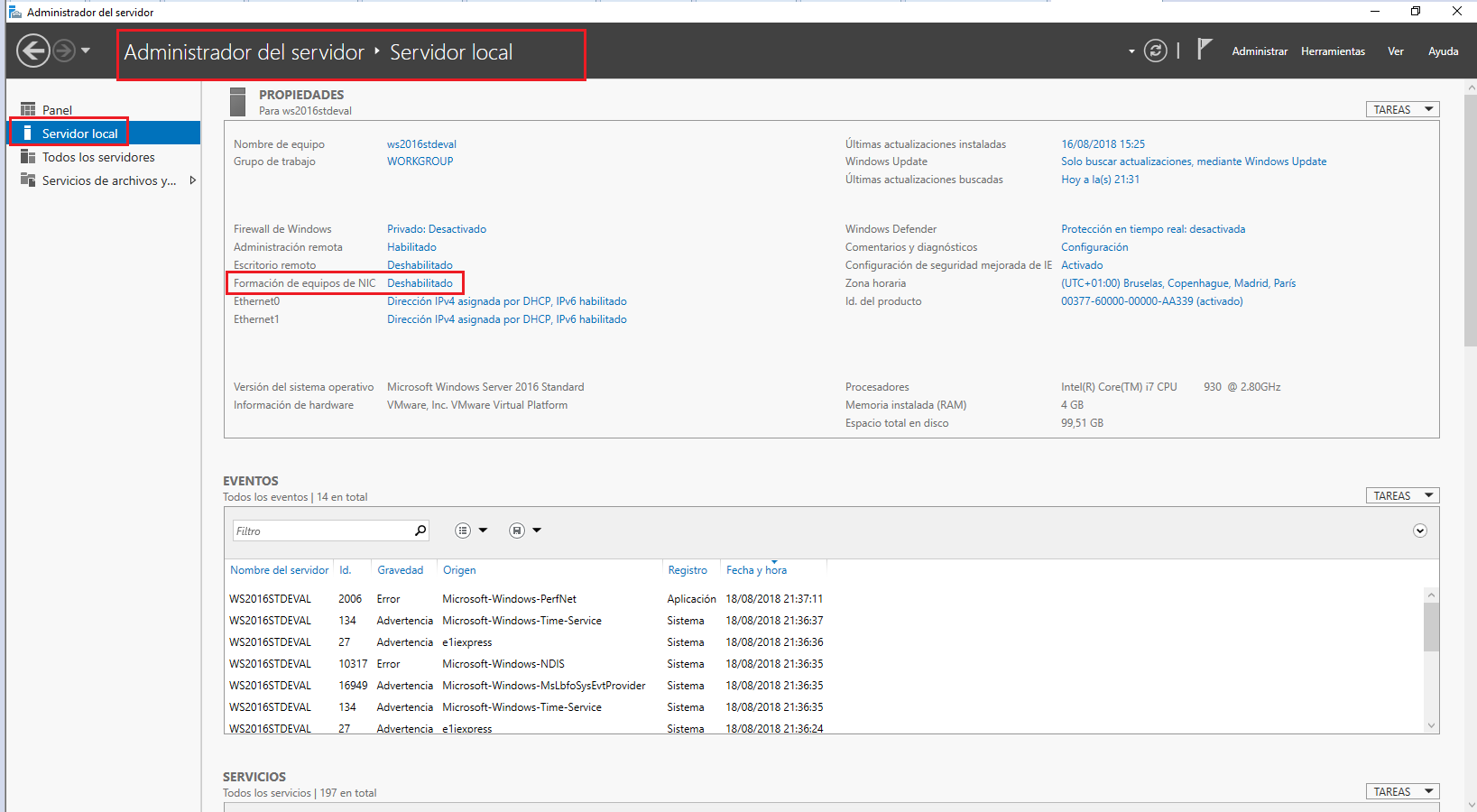Screen dimensions: 1477x812
Task: Enable Escritorio remoto via its Deshabilitado link
Action: coord(420,264)
